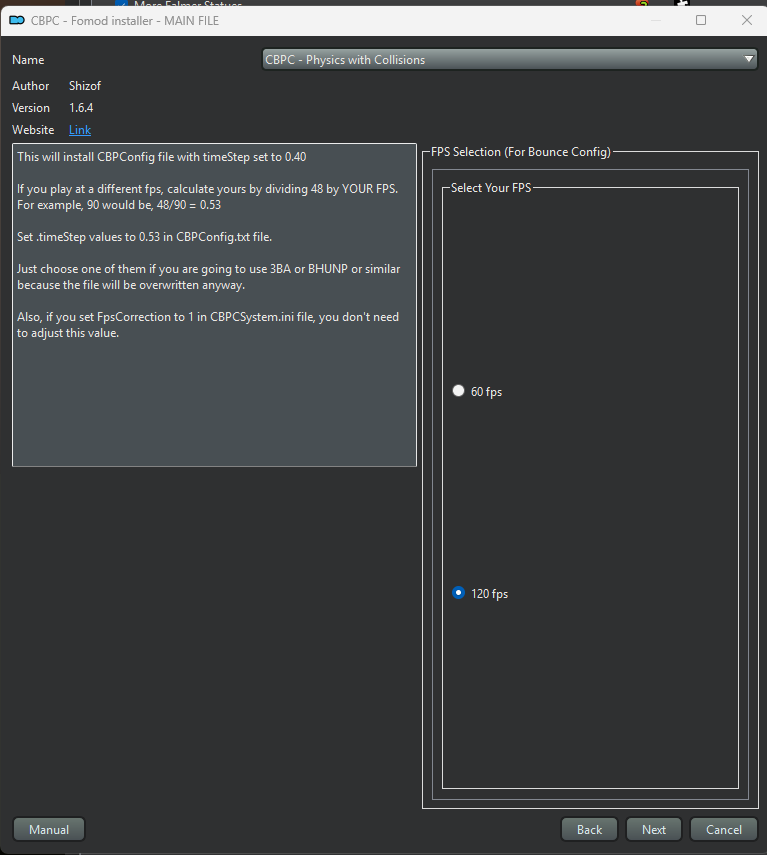The width and height of the screenshot is (767, 855).
Task: Click the version value 1.6.4
Action: [81, 108]
